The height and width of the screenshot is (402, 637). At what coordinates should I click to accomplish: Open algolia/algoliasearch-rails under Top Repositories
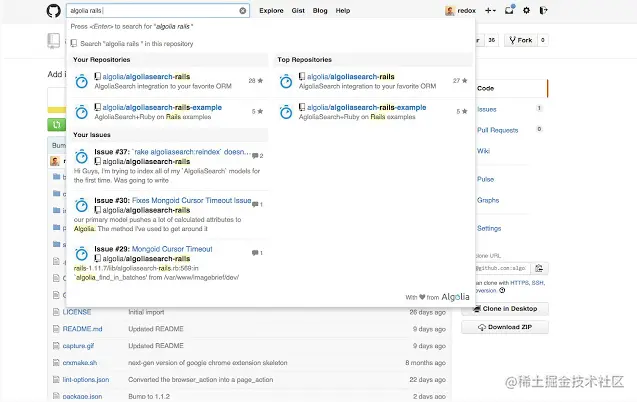coord(351,76)
